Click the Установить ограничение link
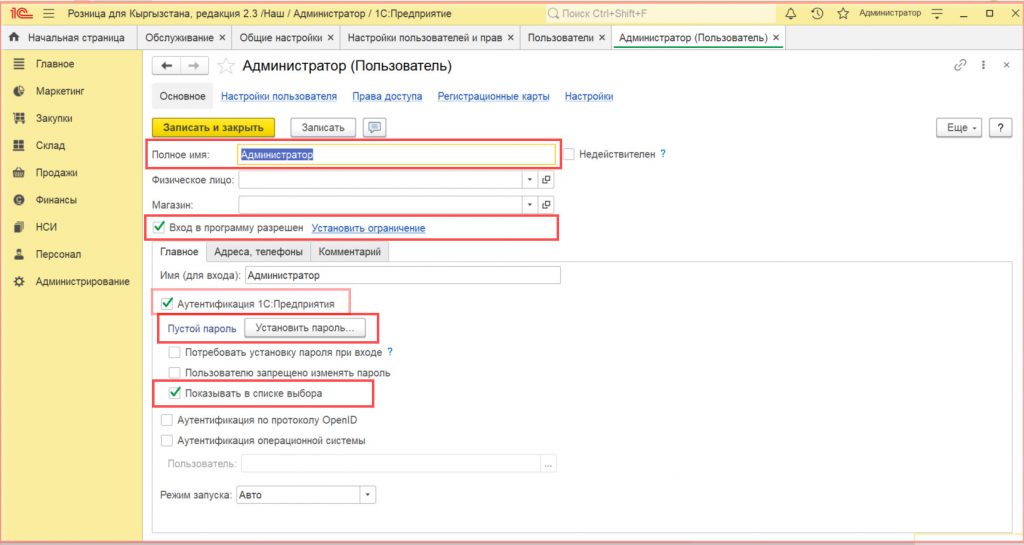 [x=368, y=228]
